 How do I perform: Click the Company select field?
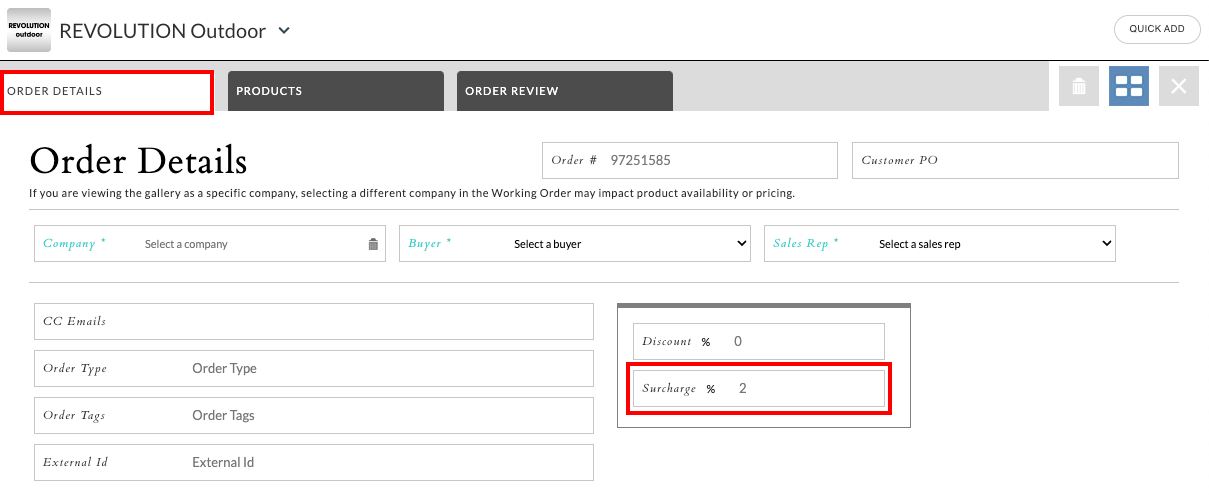(210, 243)
